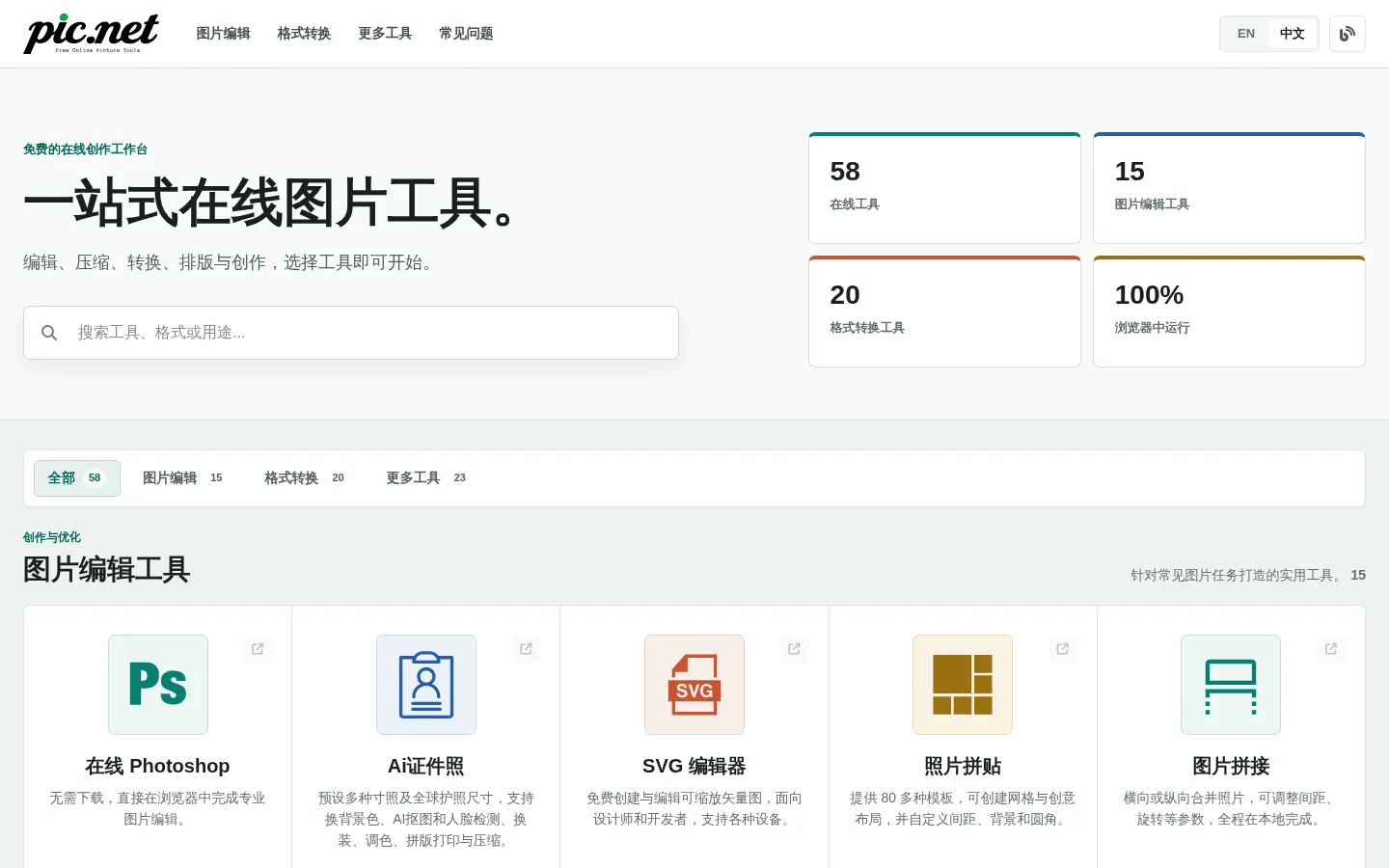Open the 图片编辑 navigation menu
The width and height of the screenshot is (1389, 868).
224,34
